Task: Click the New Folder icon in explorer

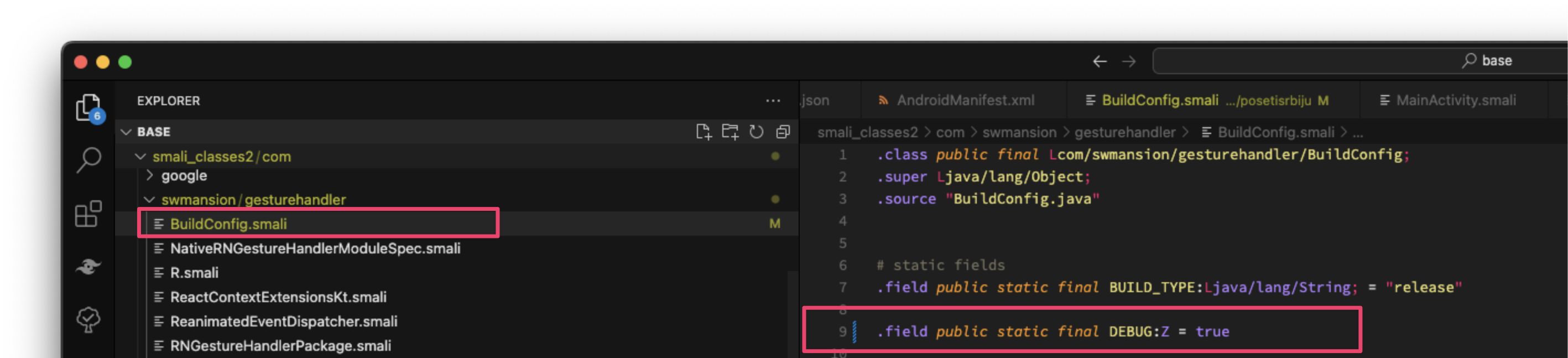Action: click(x=730, y=132)
